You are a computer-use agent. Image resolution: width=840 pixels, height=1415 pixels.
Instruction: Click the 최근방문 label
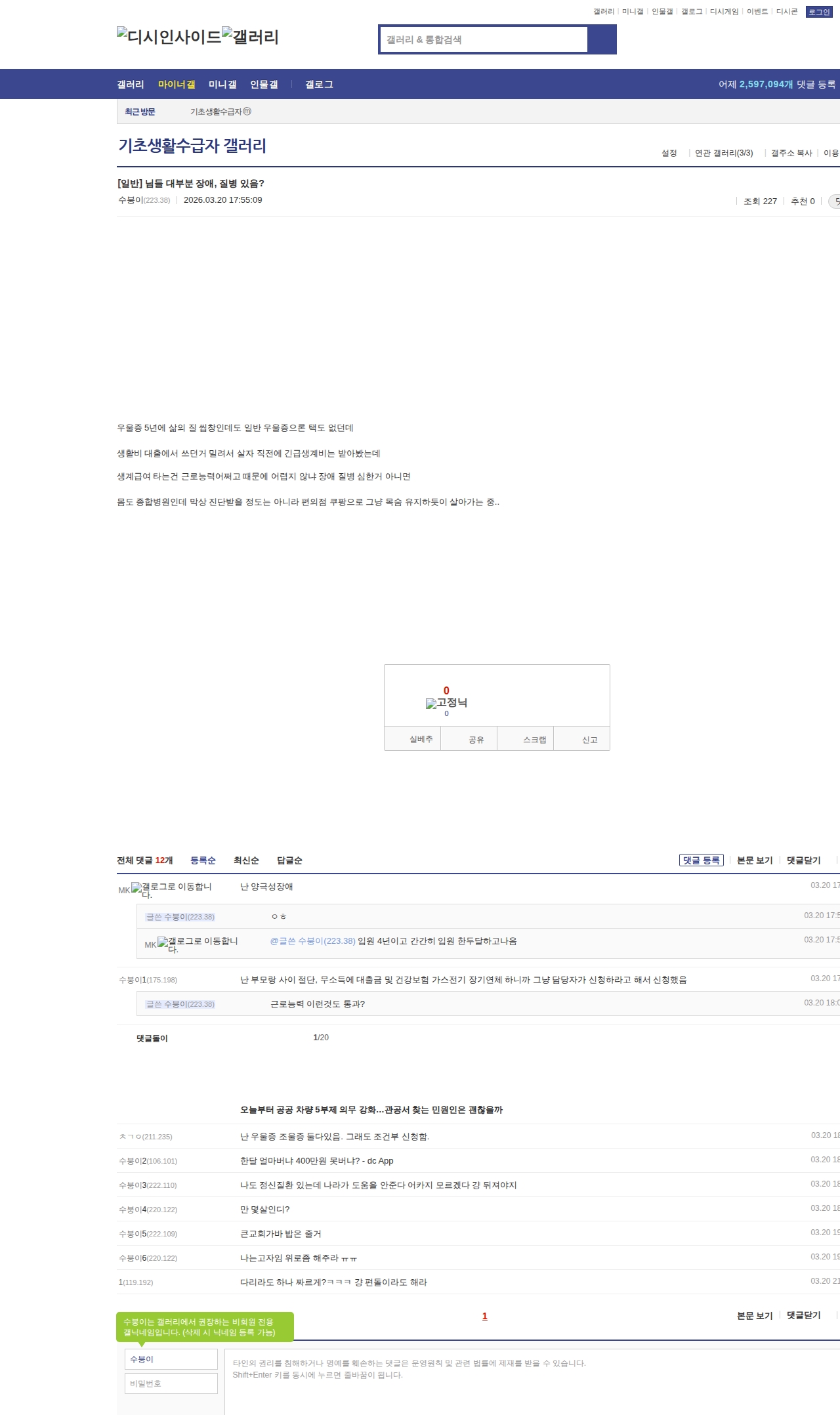140,112
